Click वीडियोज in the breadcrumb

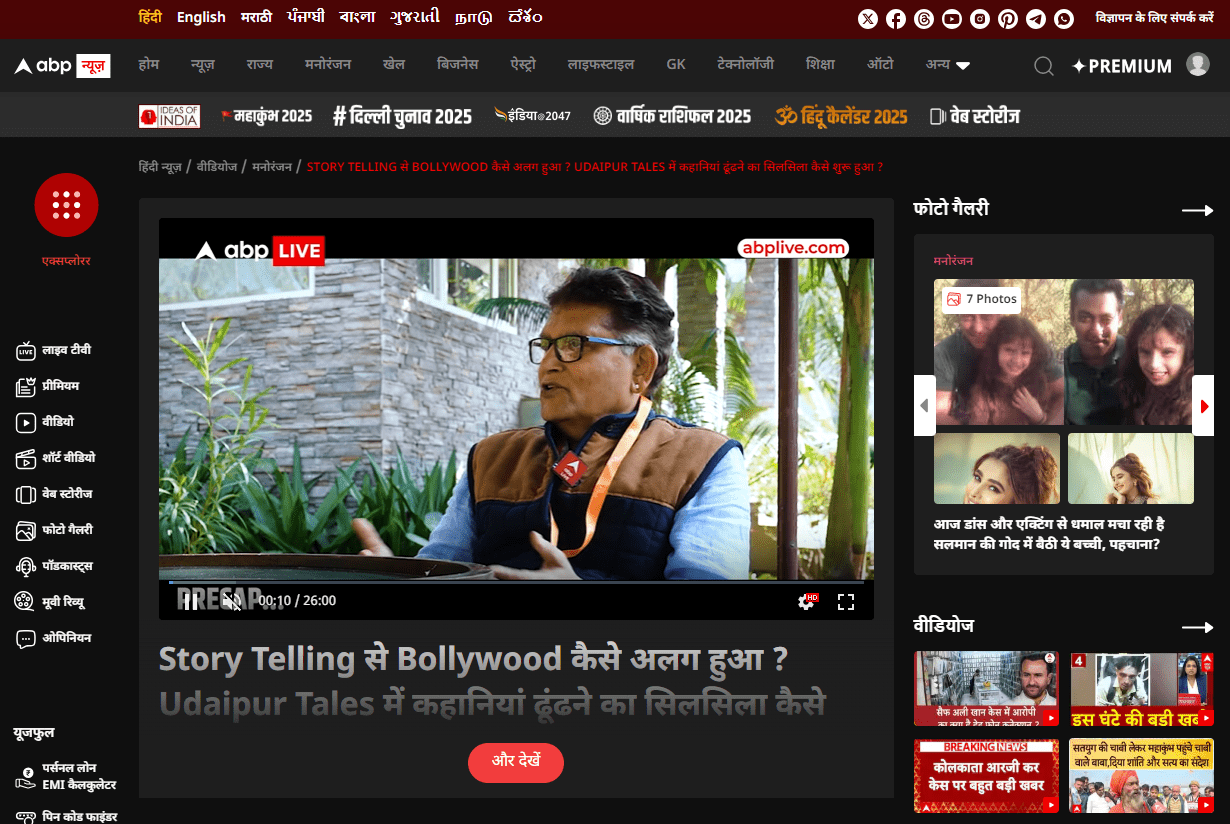(x=217, y=167)
